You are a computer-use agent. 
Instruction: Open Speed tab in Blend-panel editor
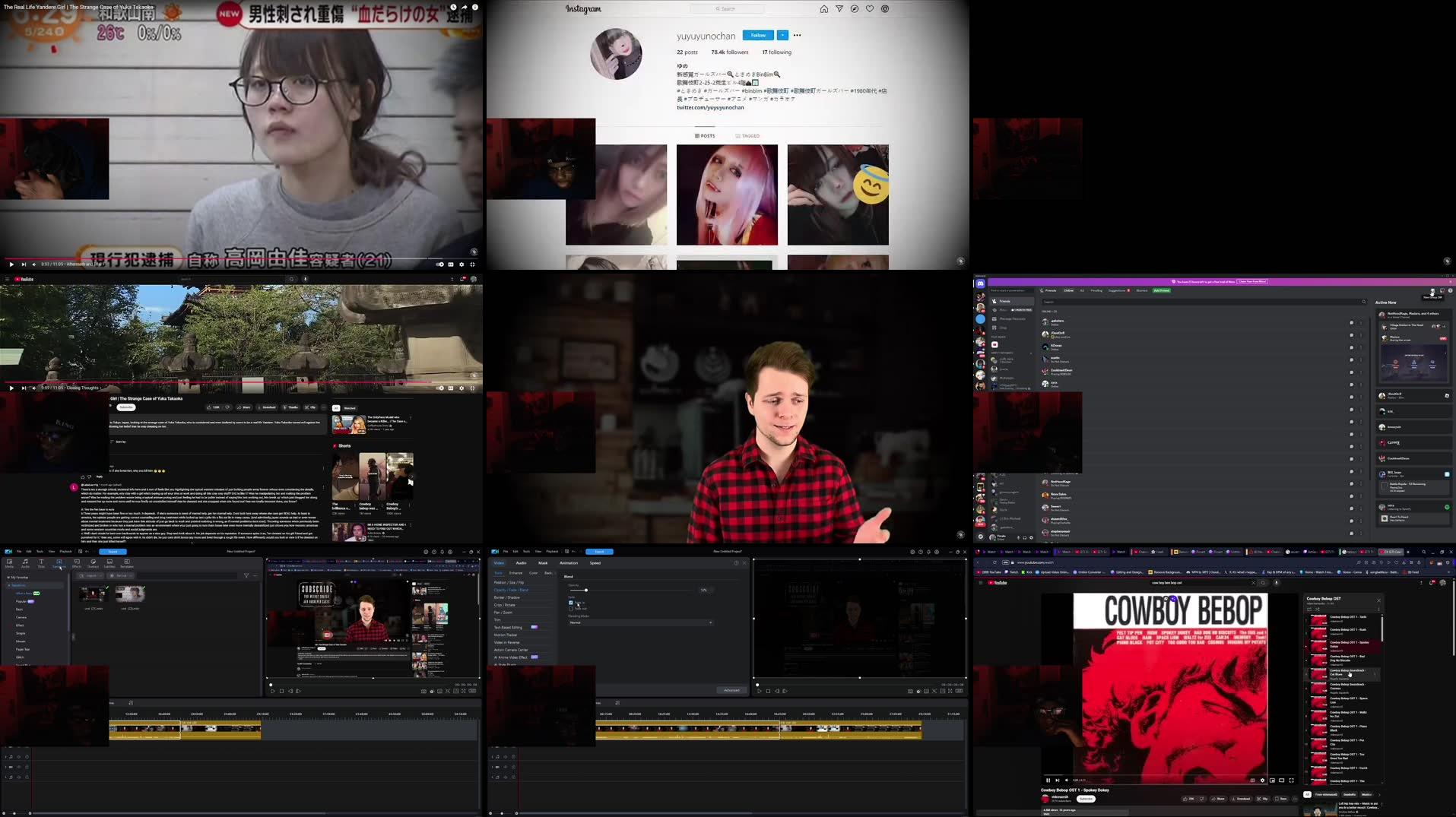[x=595, y=563]
